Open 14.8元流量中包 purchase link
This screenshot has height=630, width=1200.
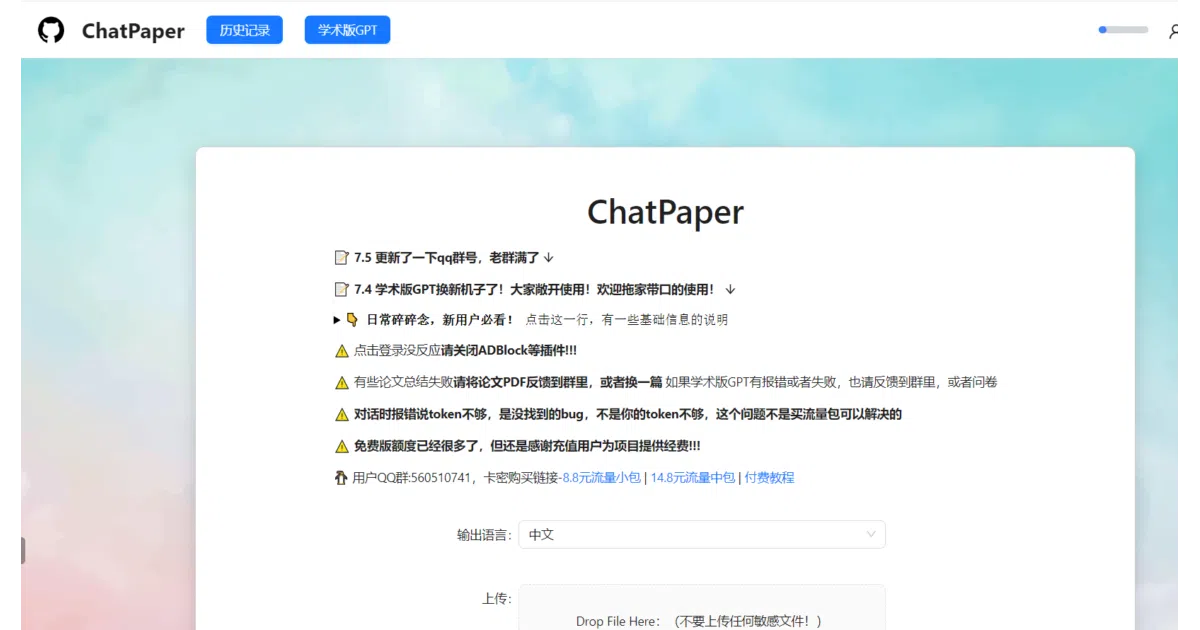click(693, 478)
